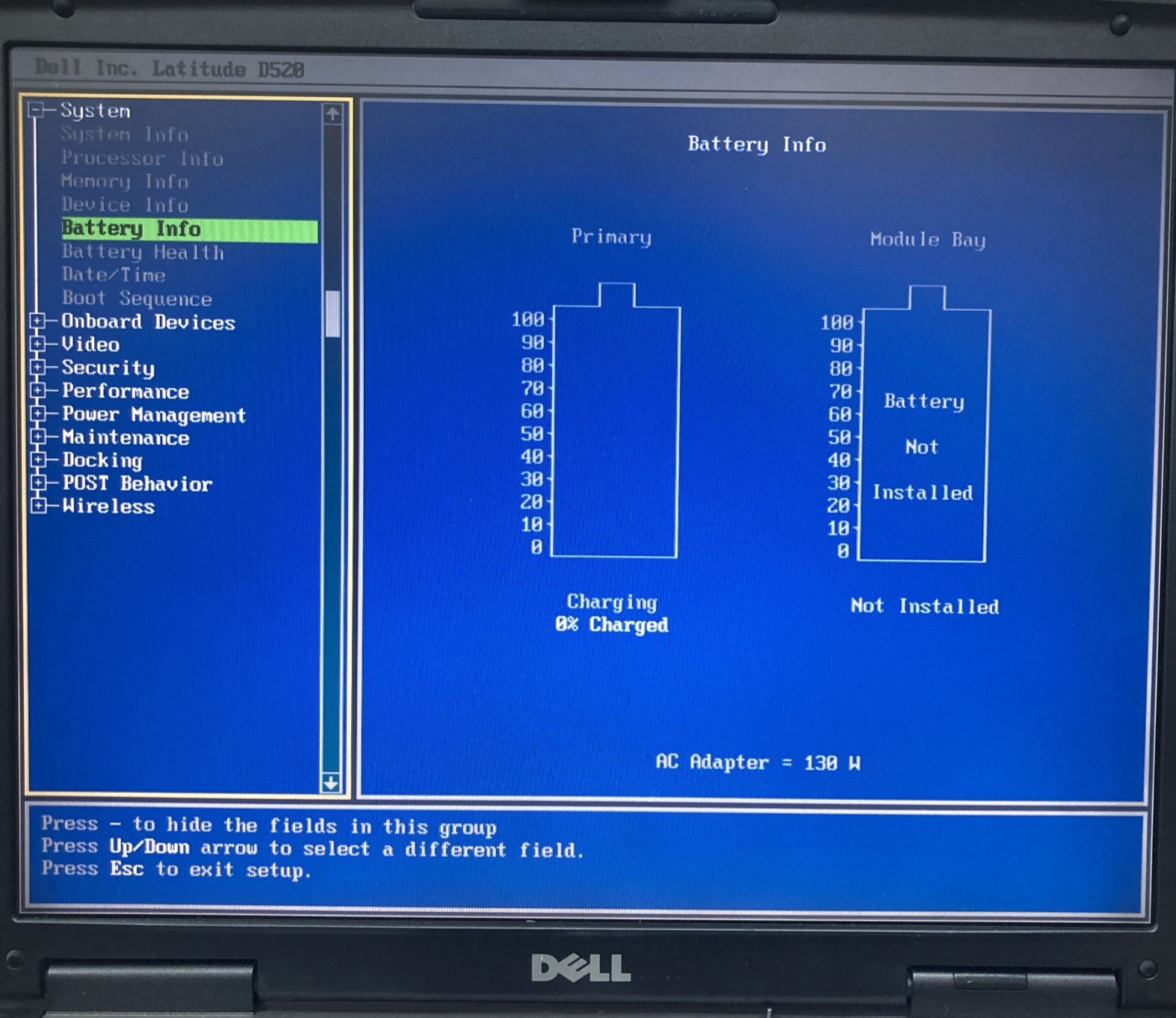Click the scrollbar down arrow
The height and width of the screenshot is (1018, 1176).
coord(330,783)
